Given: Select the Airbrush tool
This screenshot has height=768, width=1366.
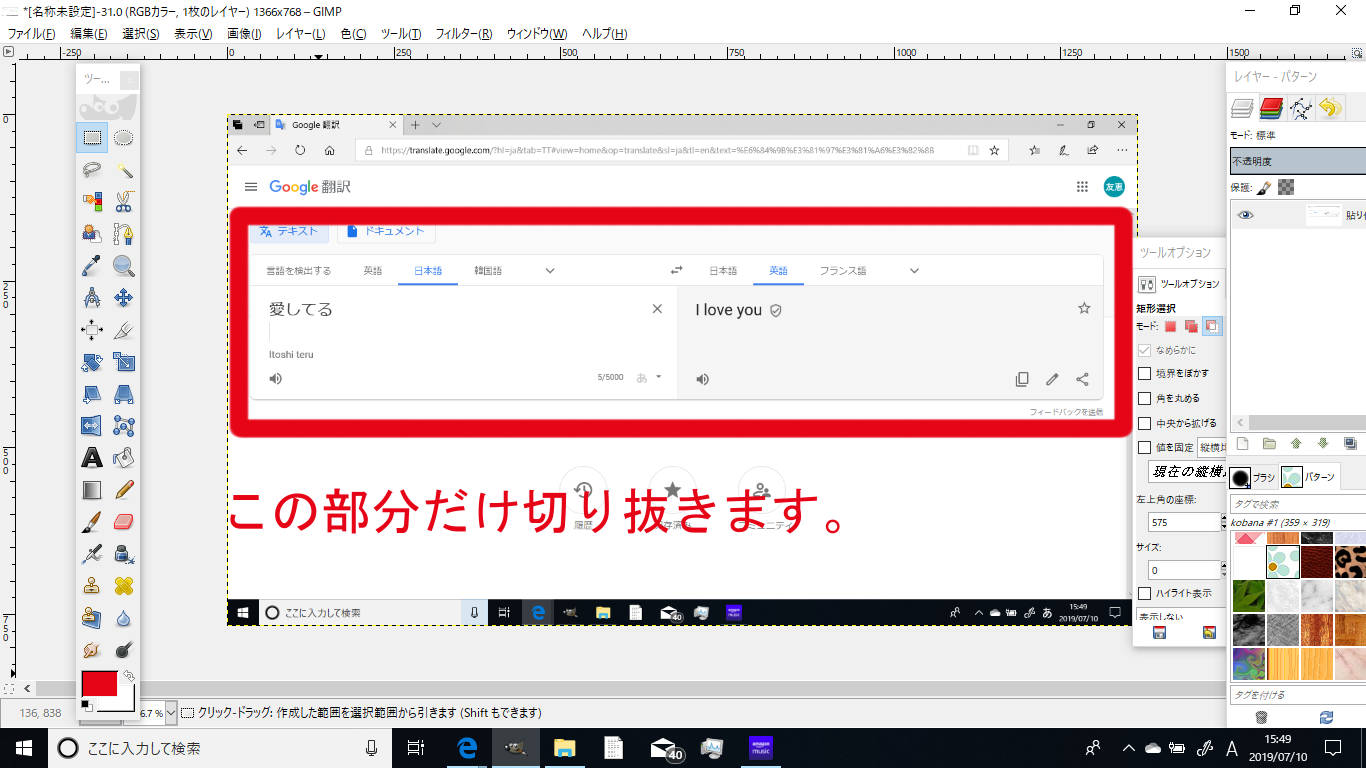Looking at the screenshot, I should pos(92,554).
